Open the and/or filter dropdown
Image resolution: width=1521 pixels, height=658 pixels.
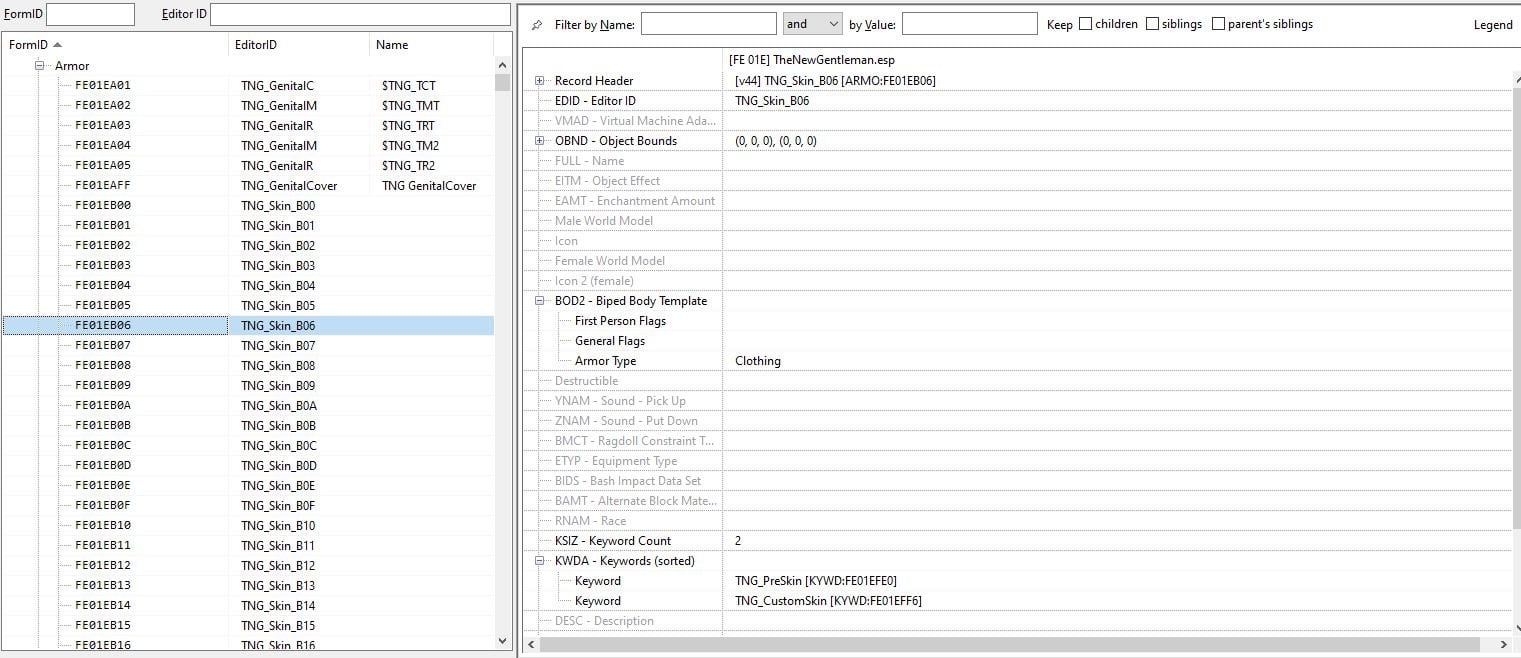click(813, 24)
